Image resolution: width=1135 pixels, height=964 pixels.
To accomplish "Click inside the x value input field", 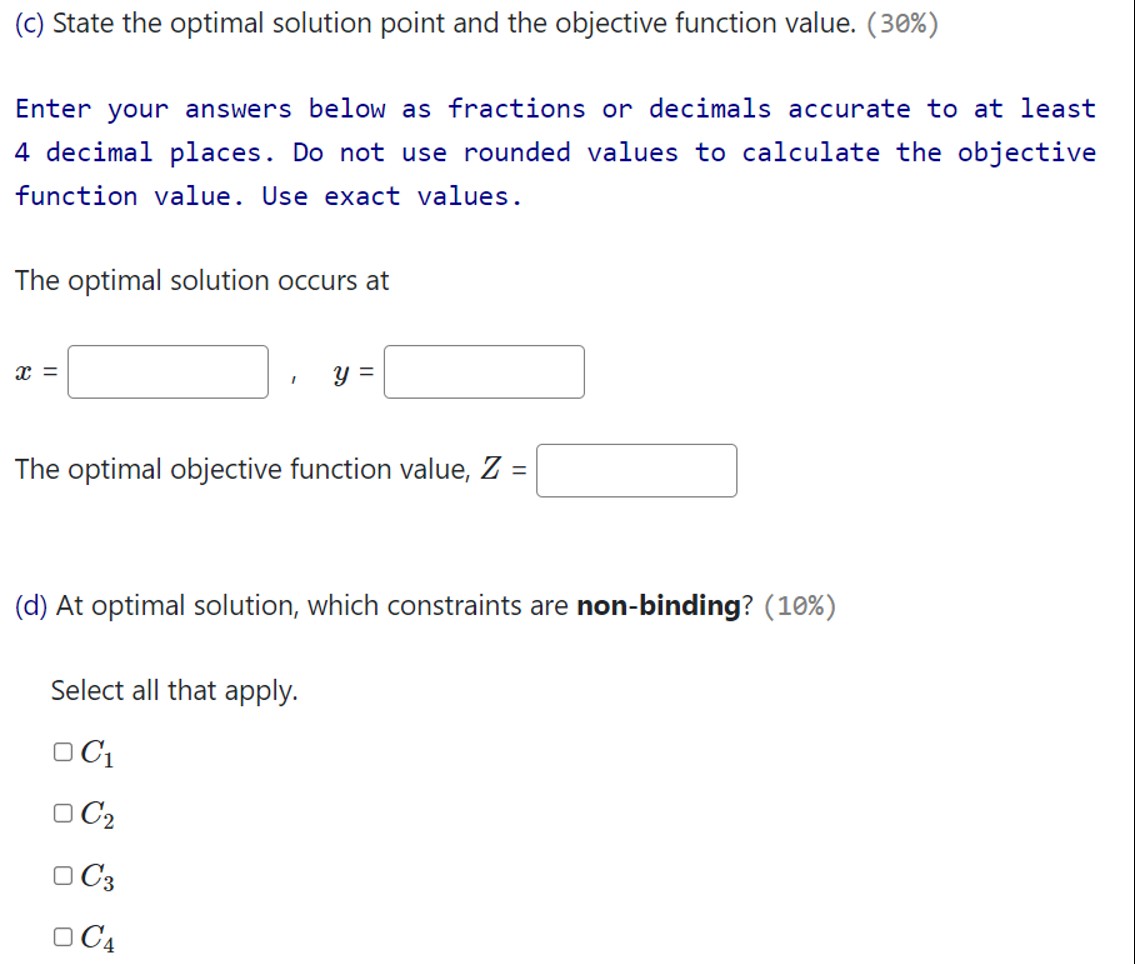I will (x=166, y=371).
